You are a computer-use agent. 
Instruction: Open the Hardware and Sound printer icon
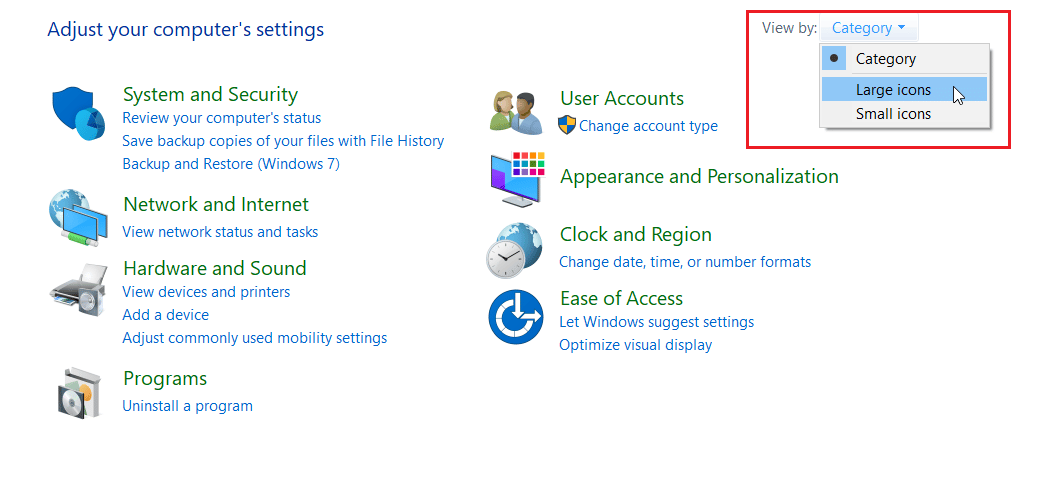click(x=78, y=290)
